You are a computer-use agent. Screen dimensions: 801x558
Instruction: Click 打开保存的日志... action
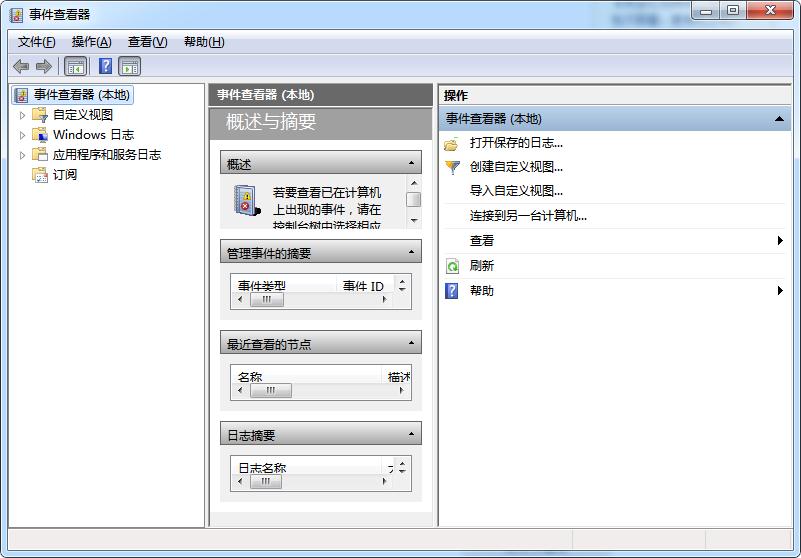point(516,143)
